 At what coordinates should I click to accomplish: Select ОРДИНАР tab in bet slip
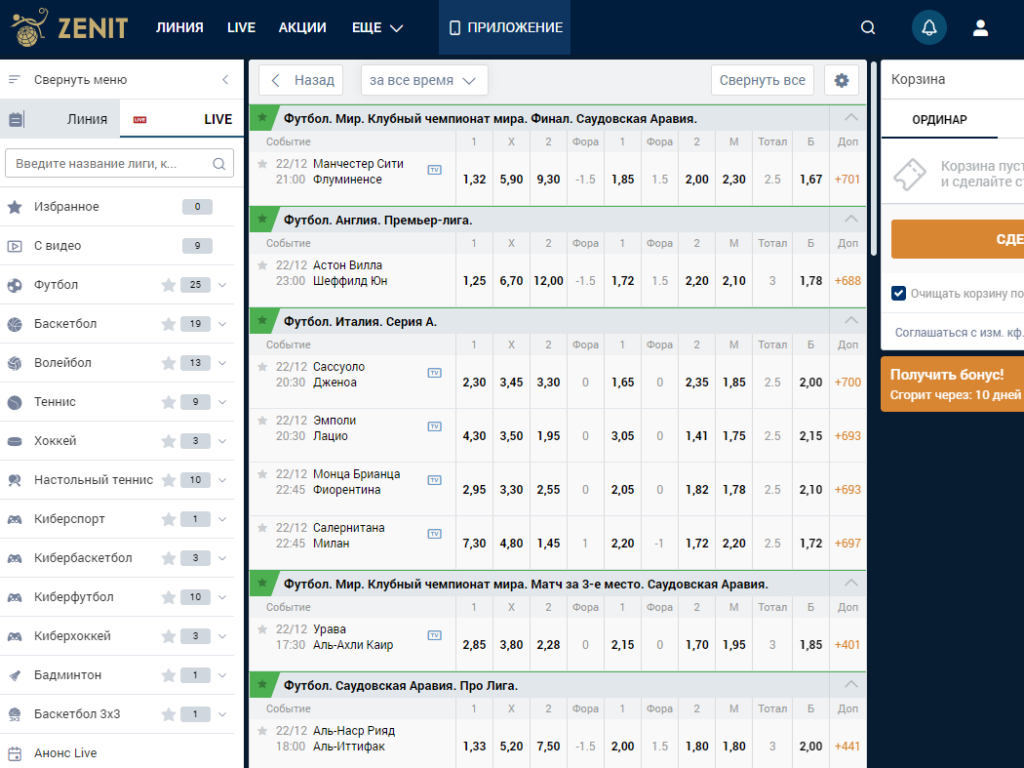939,120
